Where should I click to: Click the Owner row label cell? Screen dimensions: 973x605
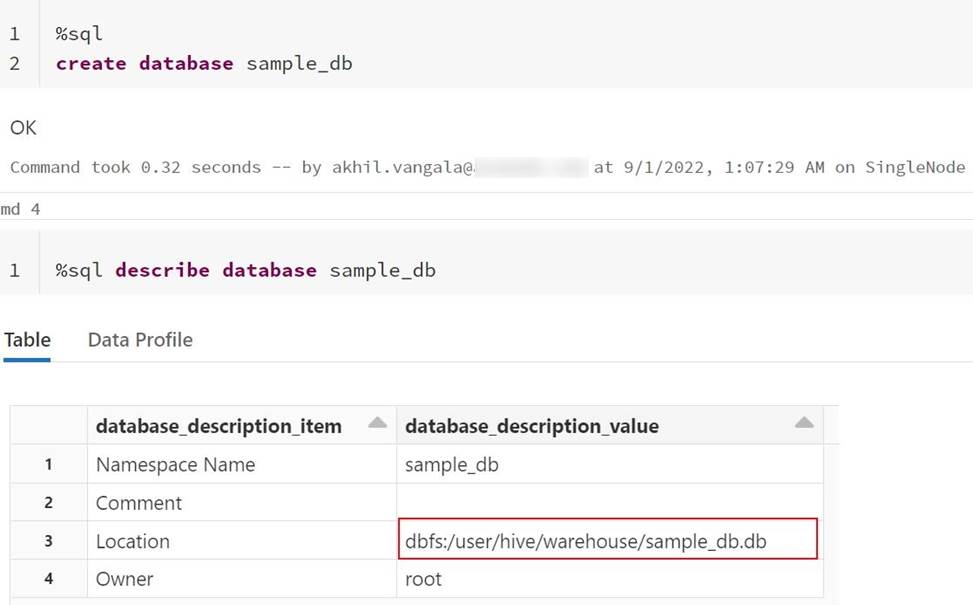(x=126, y=579)
